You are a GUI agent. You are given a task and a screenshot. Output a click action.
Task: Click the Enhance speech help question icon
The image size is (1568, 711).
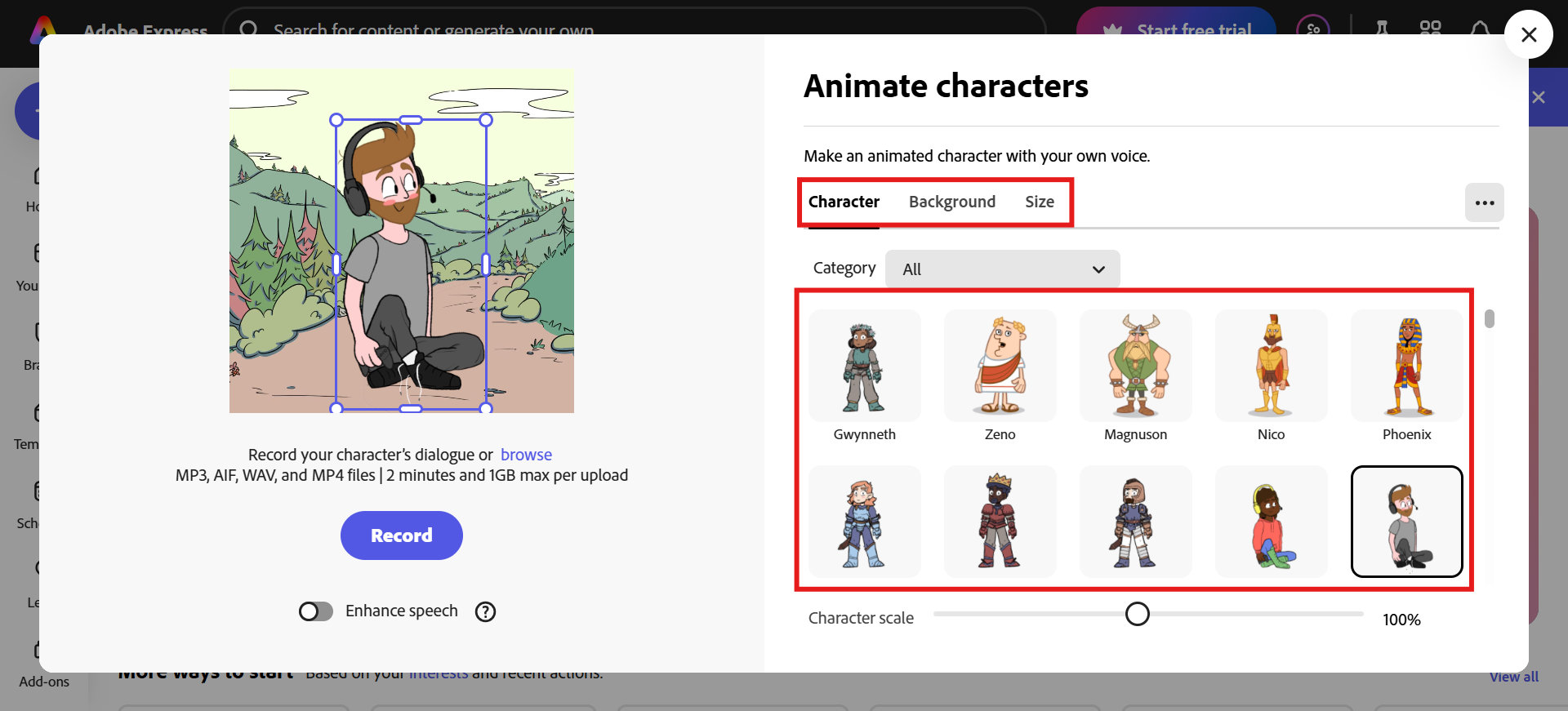pyautogui.click(x=486, y=611)
